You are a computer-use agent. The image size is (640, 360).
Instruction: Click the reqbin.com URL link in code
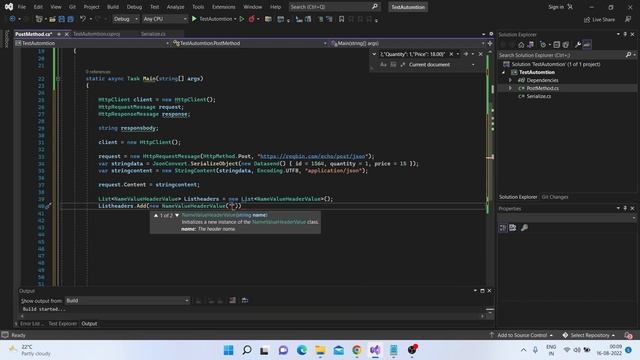pos(312,156)
